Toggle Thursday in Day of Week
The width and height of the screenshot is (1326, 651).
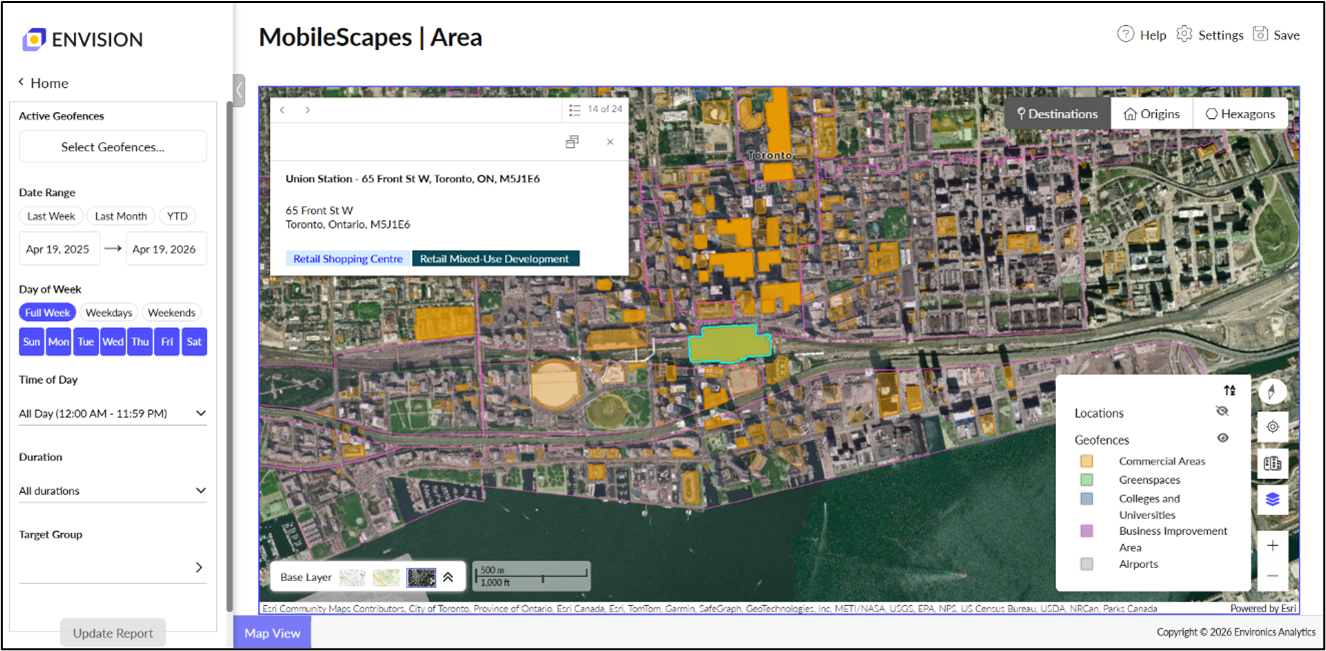[x=140, y=342]
